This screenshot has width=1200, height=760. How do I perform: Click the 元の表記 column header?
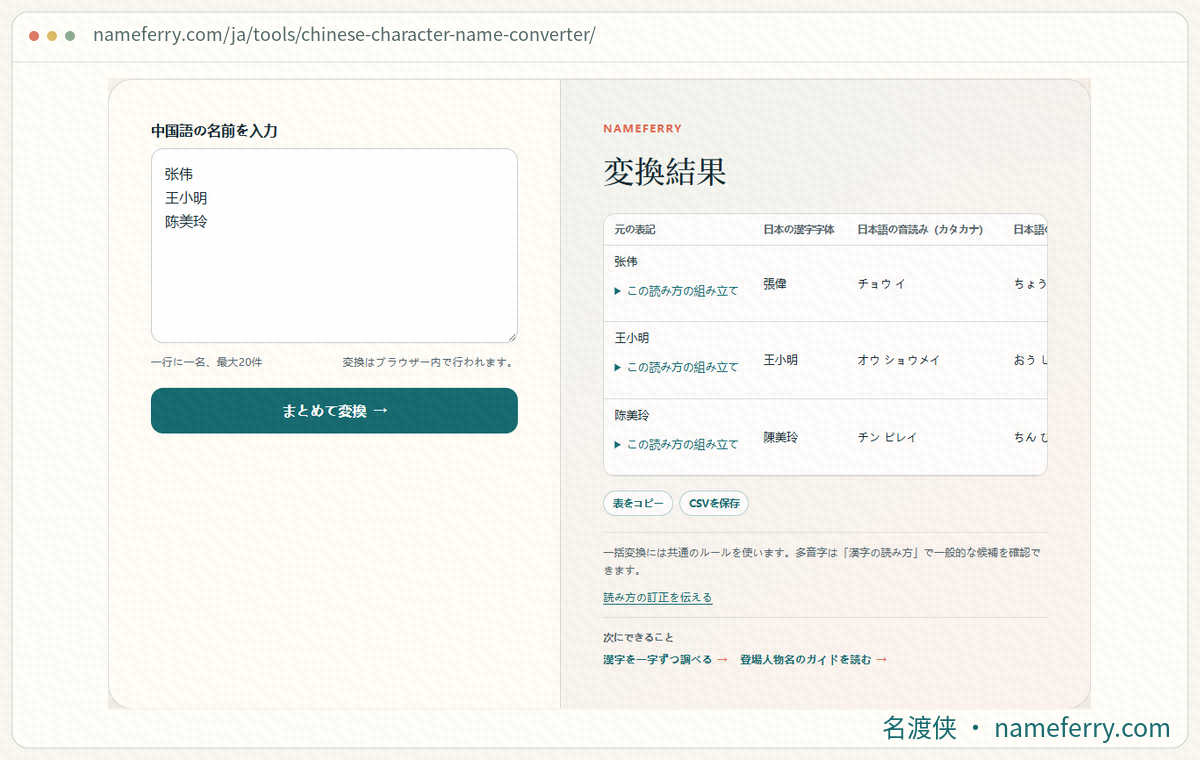(635, 230)
